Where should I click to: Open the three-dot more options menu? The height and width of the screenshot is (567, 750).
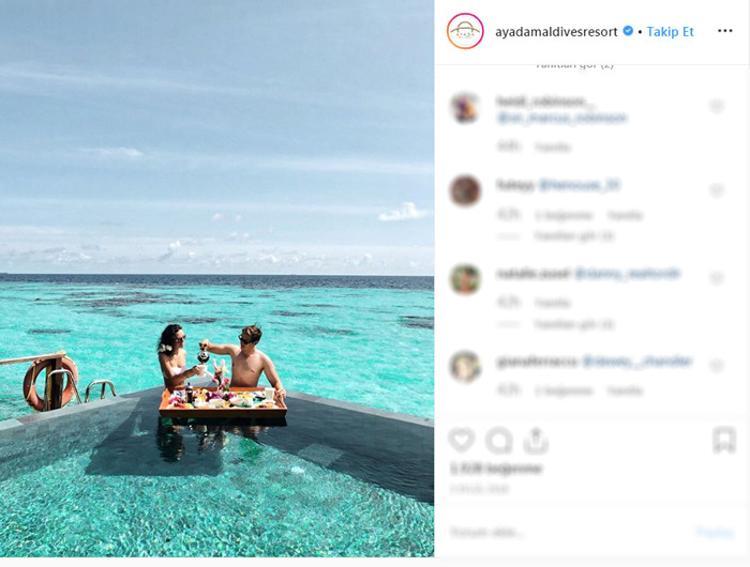click(725, 31)
